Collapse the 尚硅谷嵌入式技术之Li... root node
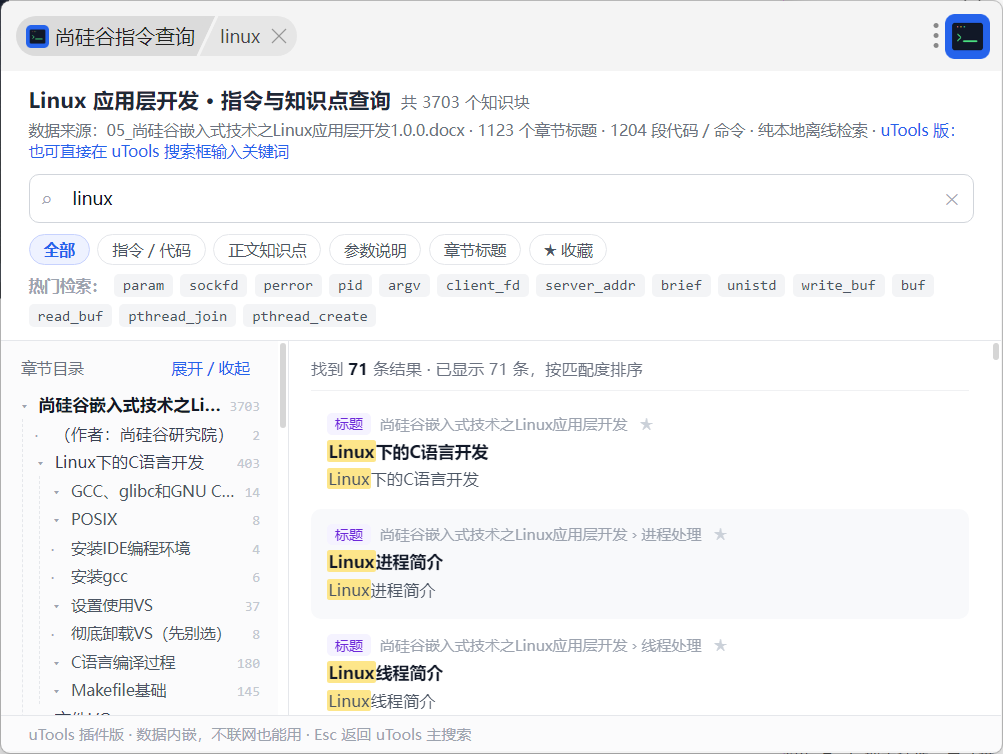The height and width of the screenshot is (754, 1003). tap(24, 406)
